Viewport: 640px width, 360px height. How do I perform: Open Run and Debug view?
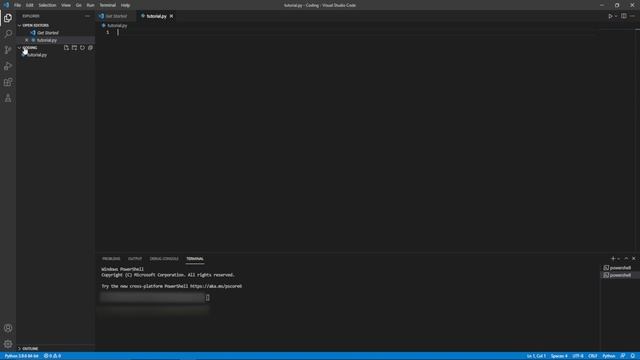pos(8,66)
